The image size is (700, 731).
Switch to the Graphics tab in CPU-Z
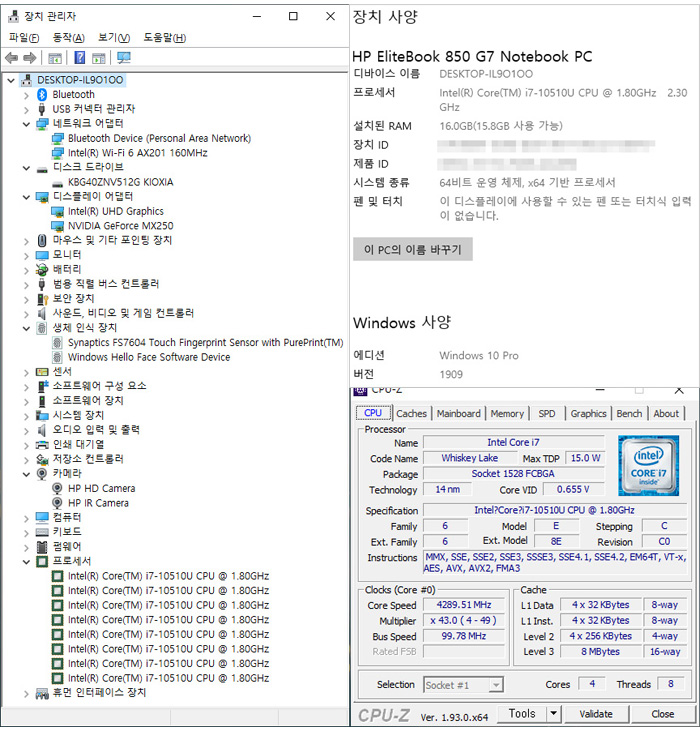click(588, 414)
